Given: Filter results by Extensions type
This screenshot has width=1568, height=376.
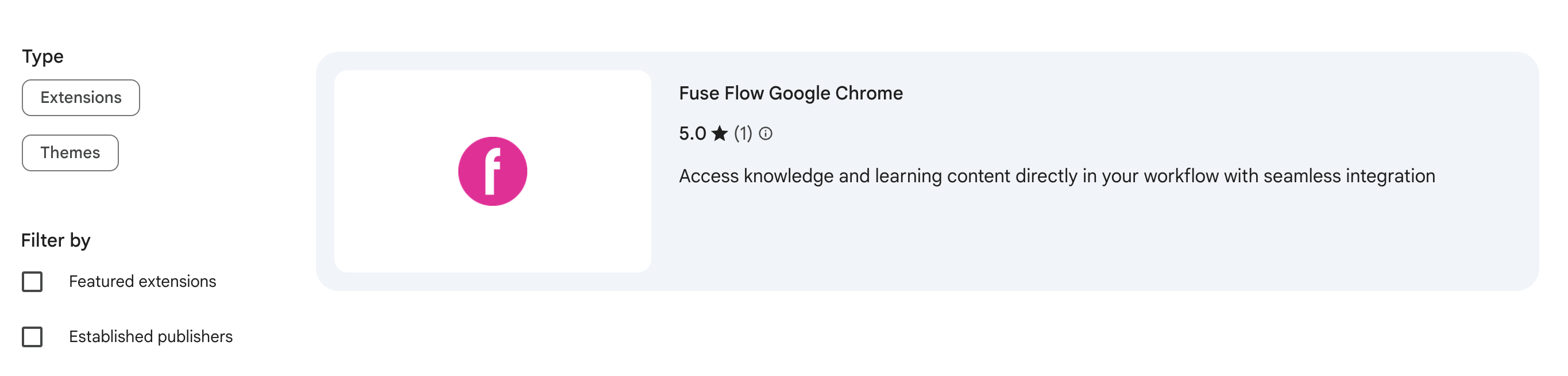Looking at the screenshot, I should (81, 98).
